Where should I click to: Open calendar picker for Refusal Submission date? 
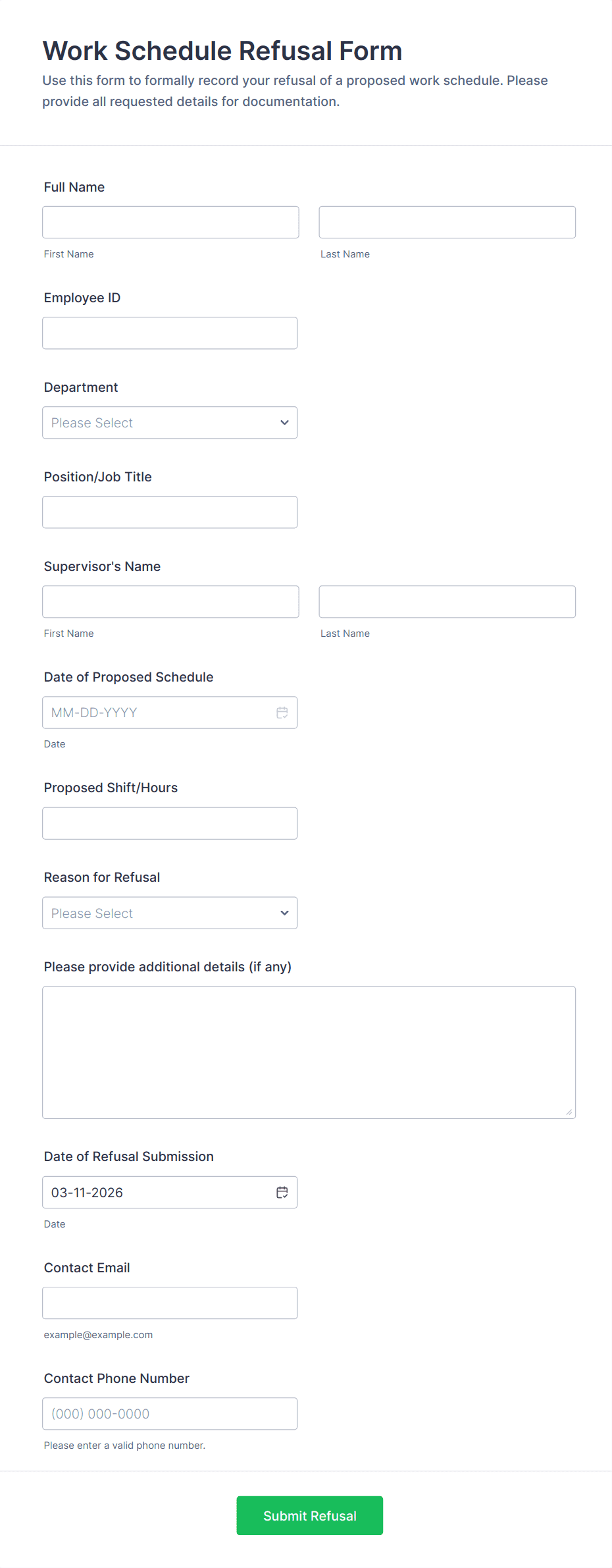282,1193
